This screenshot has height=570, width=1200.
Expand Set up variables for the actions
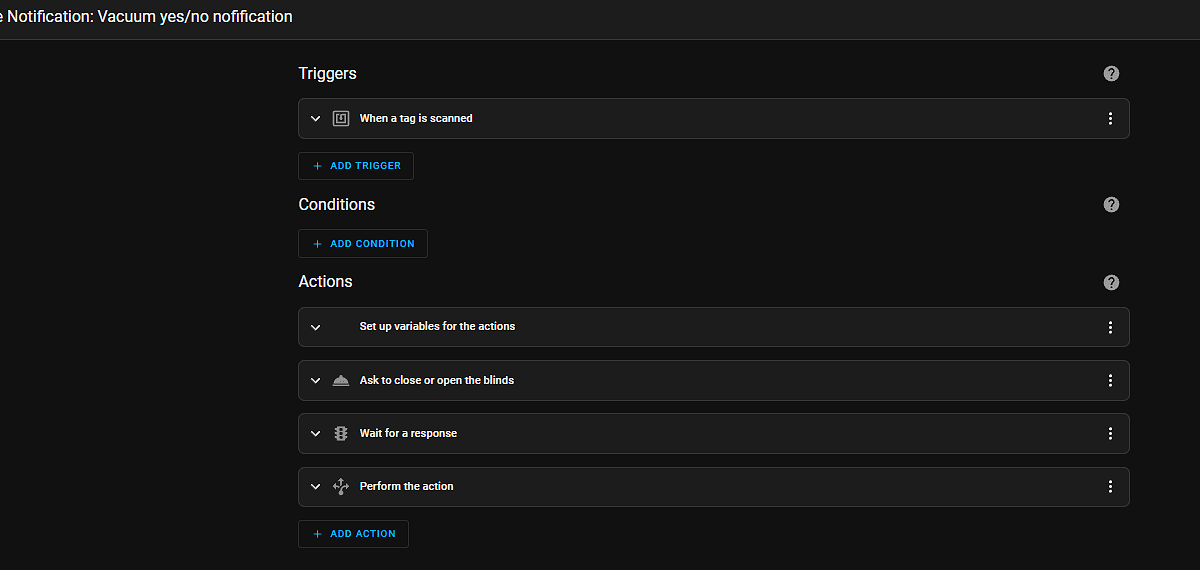coord(315,327)
